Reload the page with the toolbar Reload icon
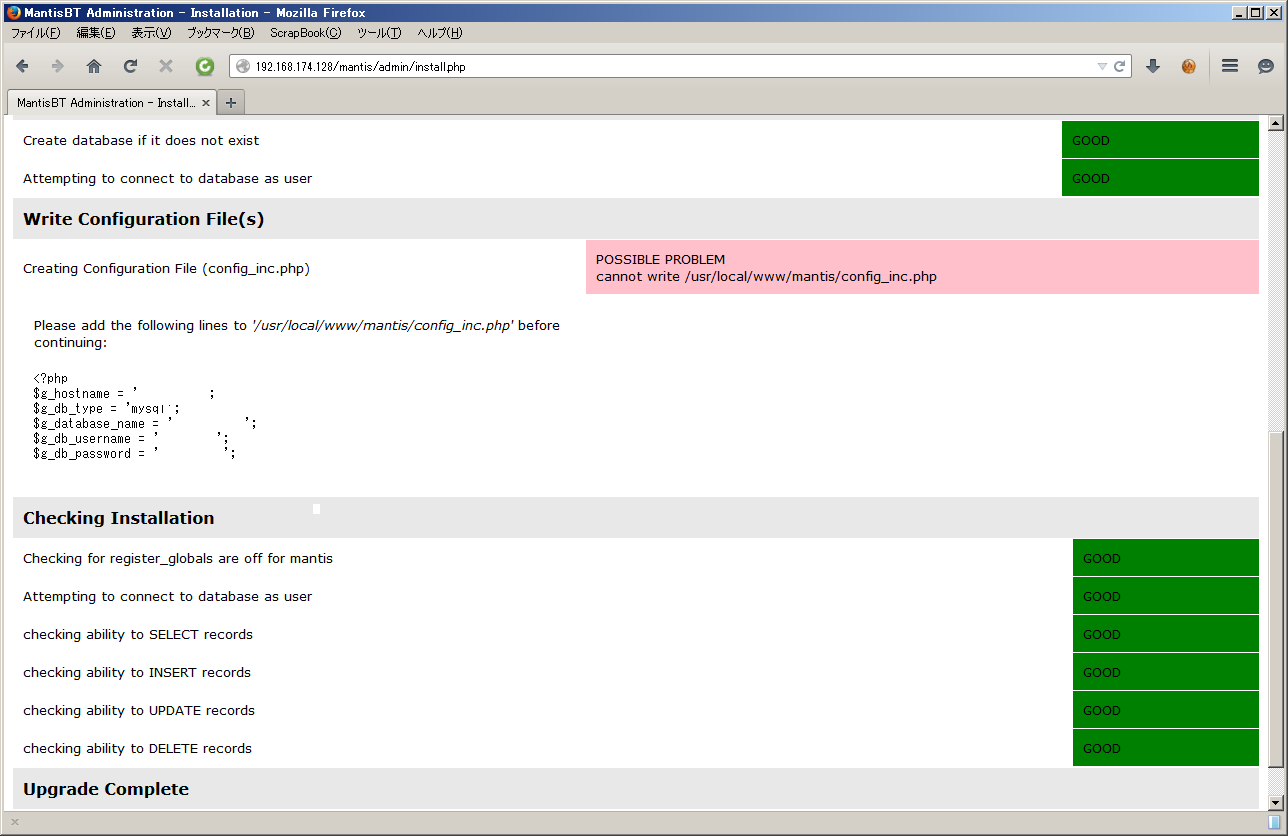 coord(130,66)
